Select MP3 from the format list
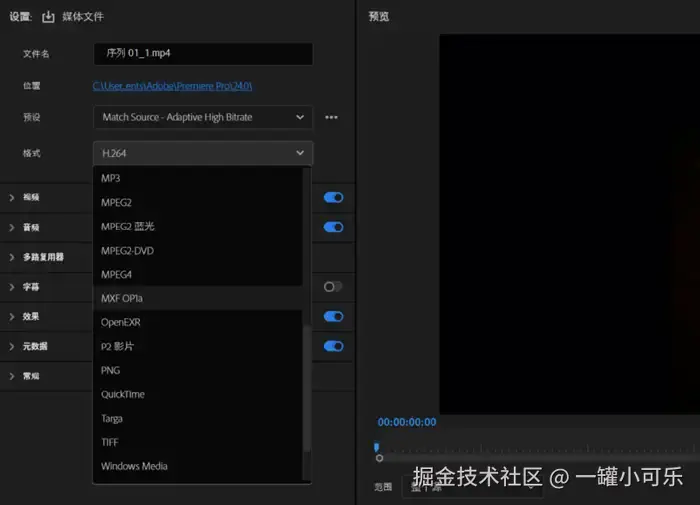Screen dimensions: 700x505 (198, 178)
